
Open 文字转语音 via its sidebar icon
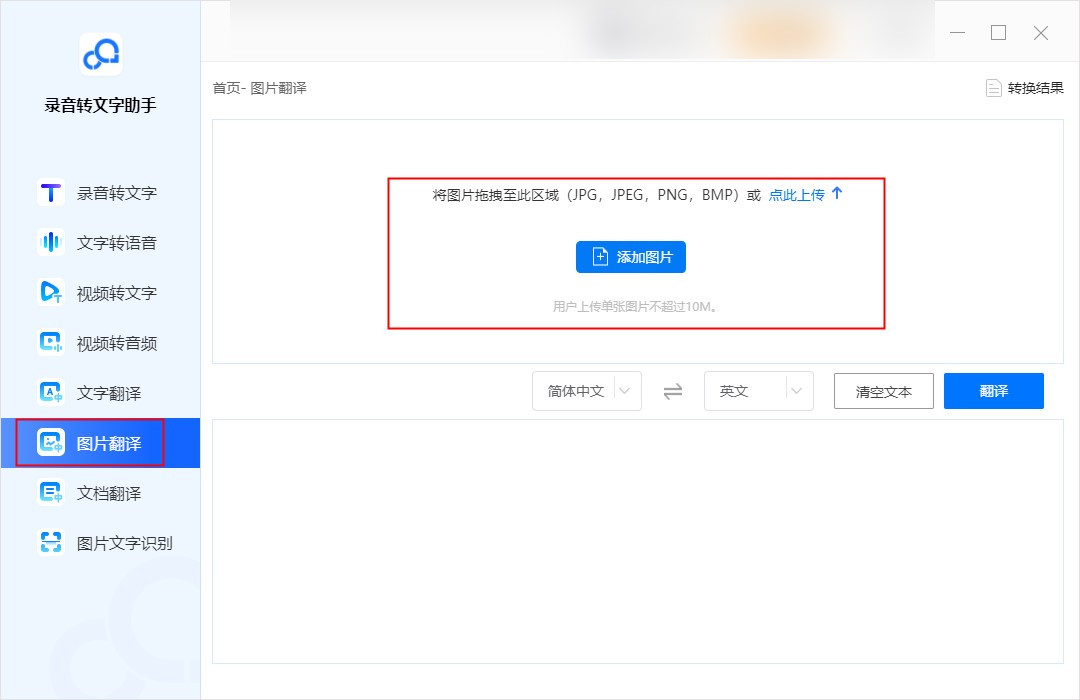[x=50, y=242]
